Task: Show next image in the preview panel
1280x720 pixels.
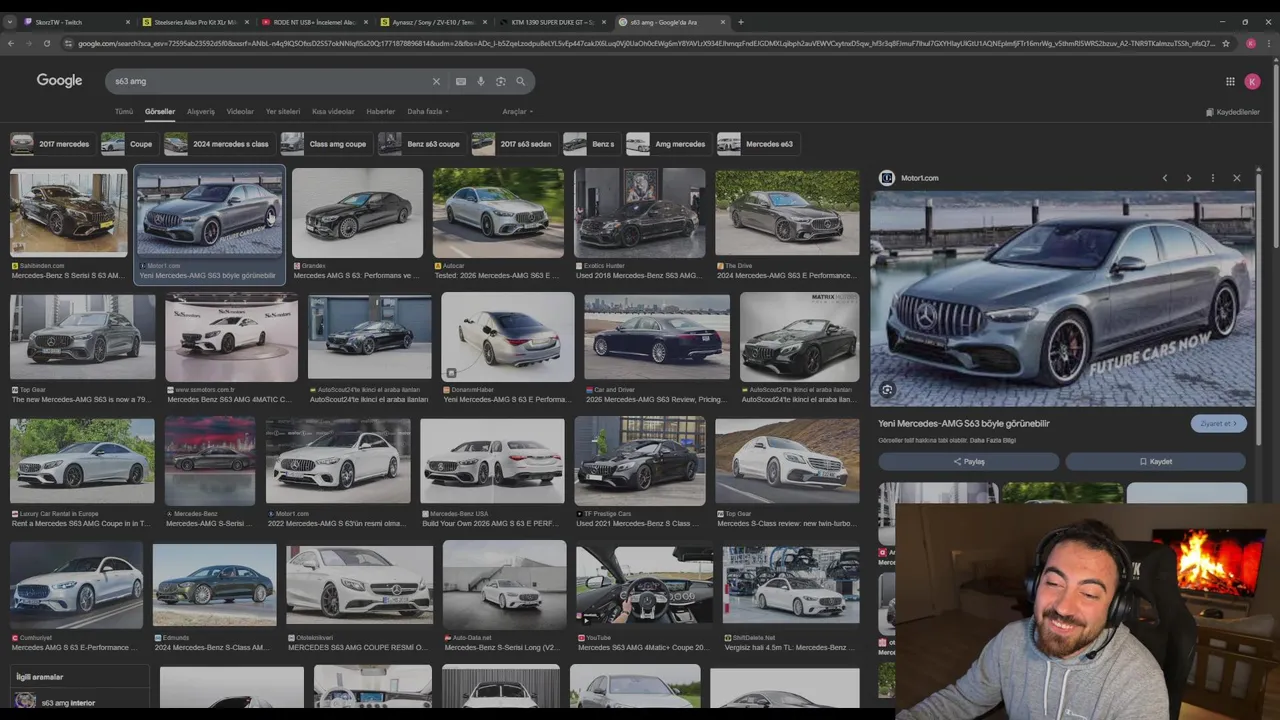Action: [x=1188, y=178]
